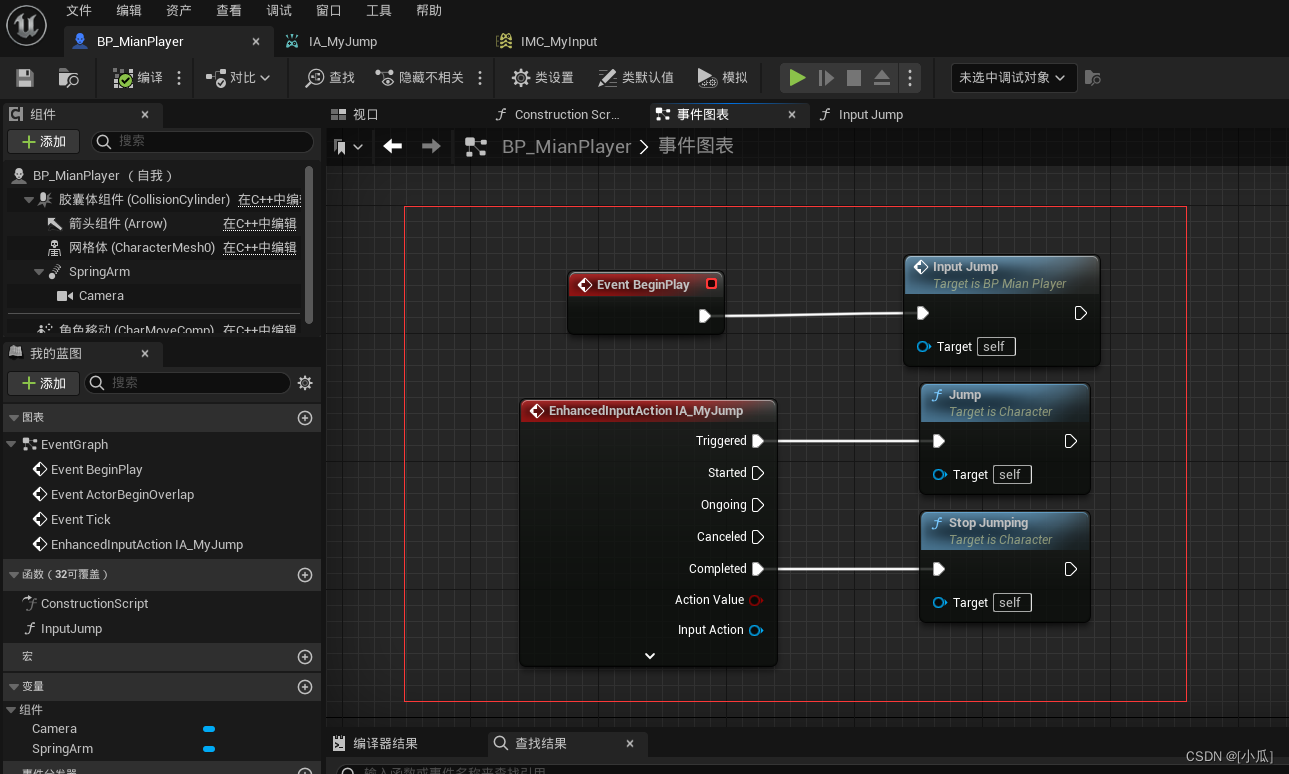Viewport: 1289px width, 774px height.
Task: Close the 查找结果 find results tab
Action: click(x=630, y=744)
